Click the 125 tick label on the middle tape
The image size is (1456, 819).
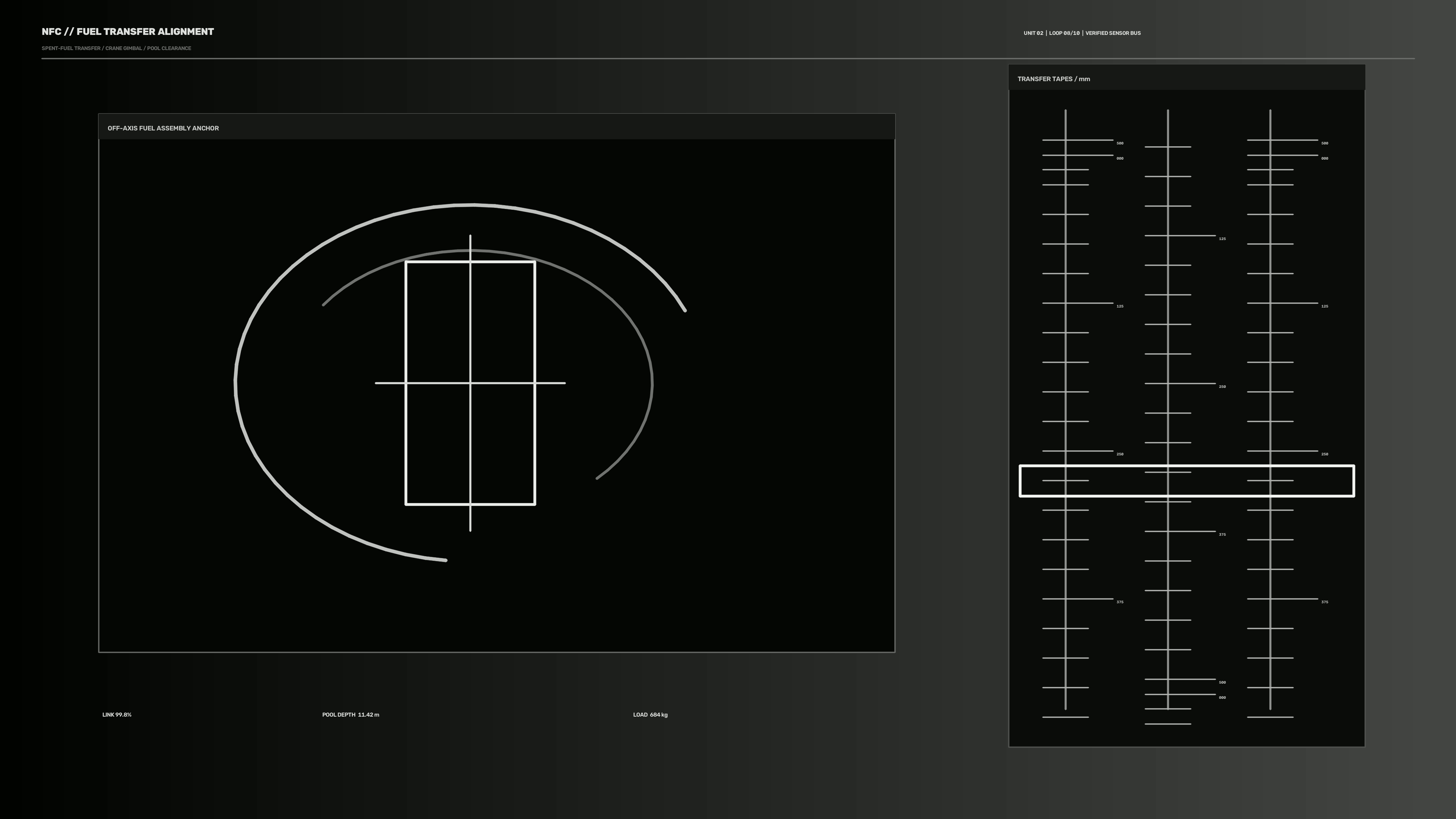1222,239
